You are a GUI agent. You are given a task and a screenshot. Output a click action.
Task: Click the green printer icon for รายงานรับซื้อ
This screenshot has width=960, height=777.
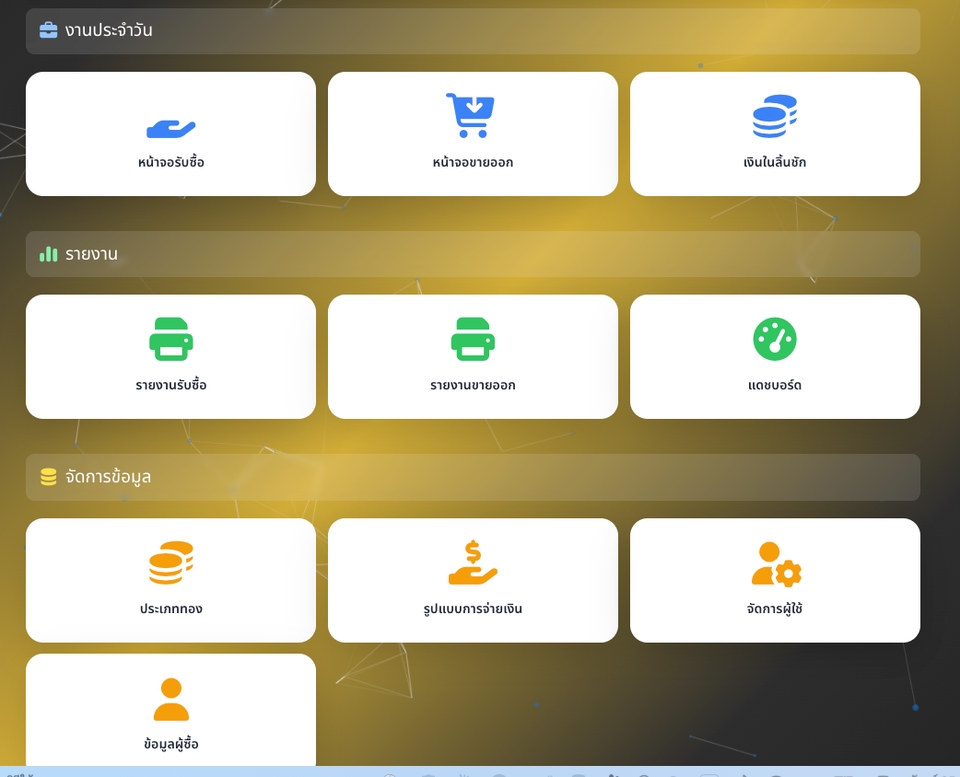[171, 339]
